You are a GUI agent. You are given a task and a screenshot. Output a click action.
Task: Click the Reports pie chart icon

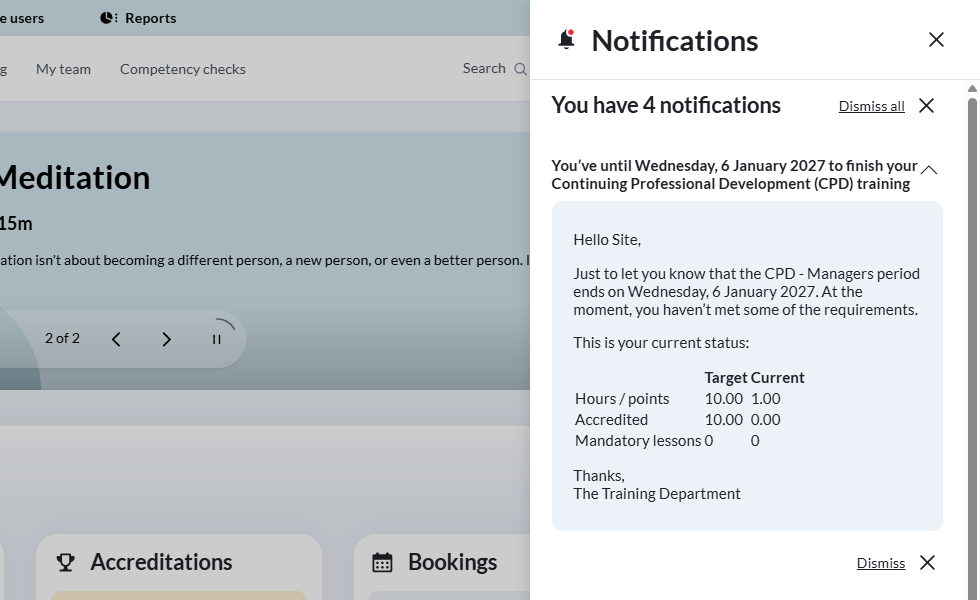(108, 18)
